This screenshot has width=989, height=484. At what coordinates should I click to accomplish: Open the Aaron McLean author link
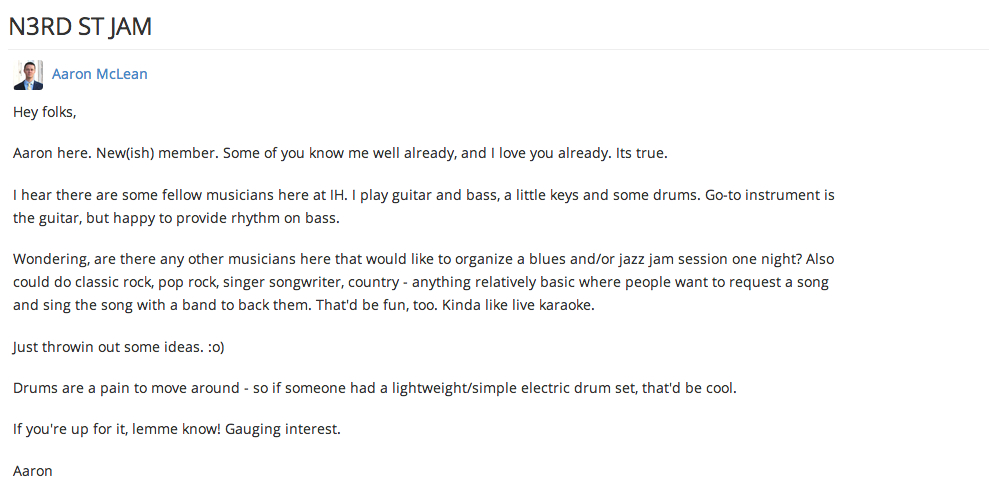pyautogui.click(x=100, y=74)
